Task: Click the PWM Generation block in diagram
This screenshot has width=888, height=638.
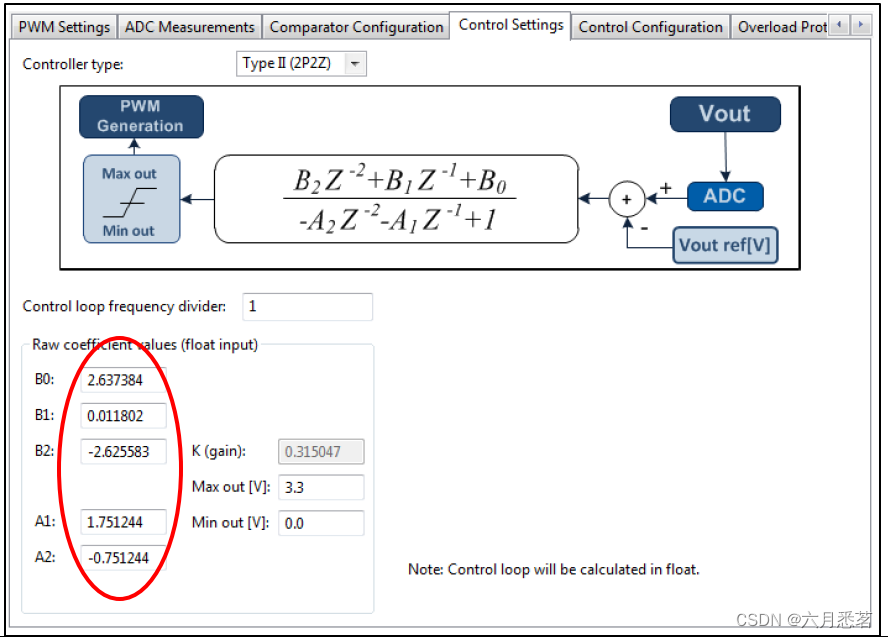Action: coord(141,117)
